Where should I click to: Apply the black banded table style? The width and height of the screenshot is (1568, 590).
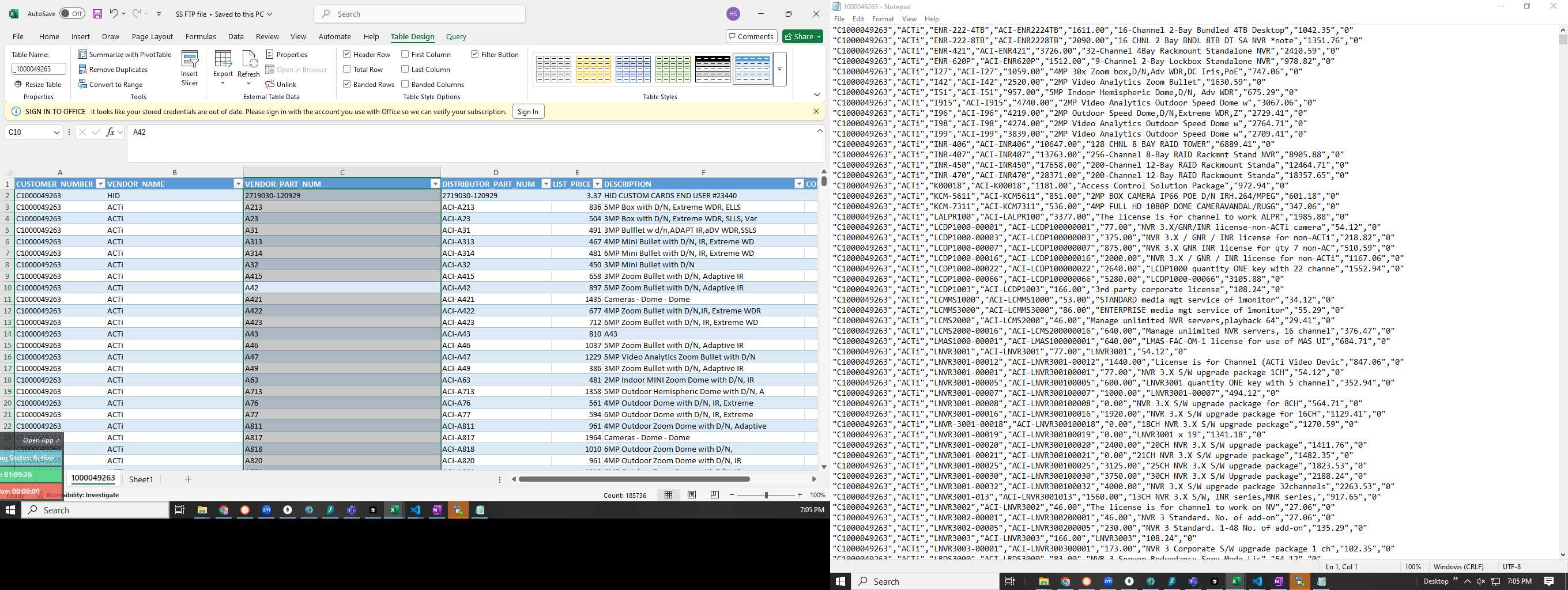click(712, 69)
